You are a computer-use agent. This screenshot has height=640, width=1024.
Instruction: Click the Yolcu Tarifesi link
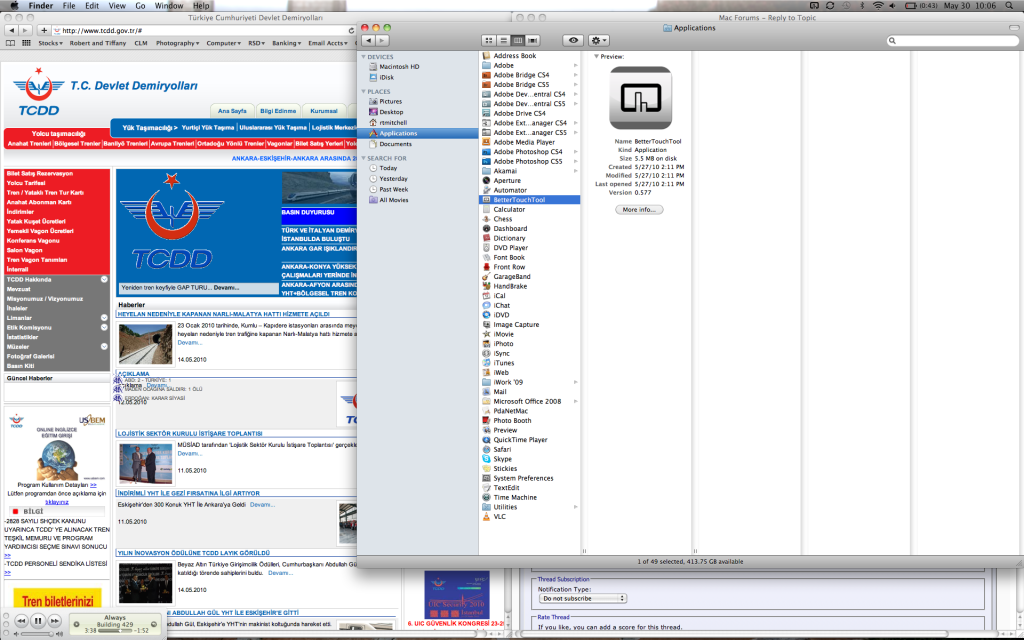(26, 183)
